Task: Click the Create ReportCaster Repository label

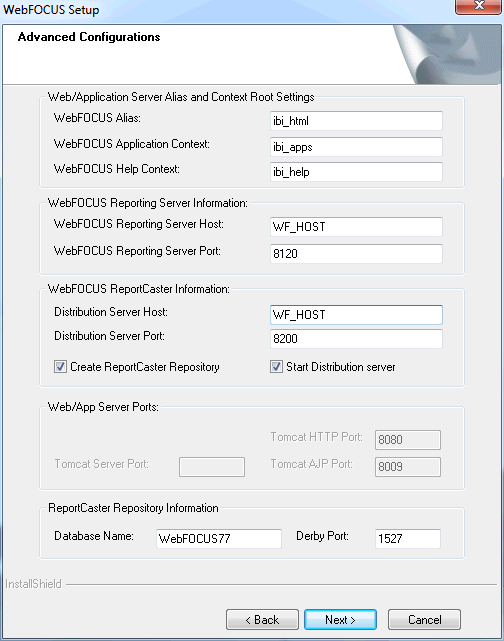Action: point(145,367)
